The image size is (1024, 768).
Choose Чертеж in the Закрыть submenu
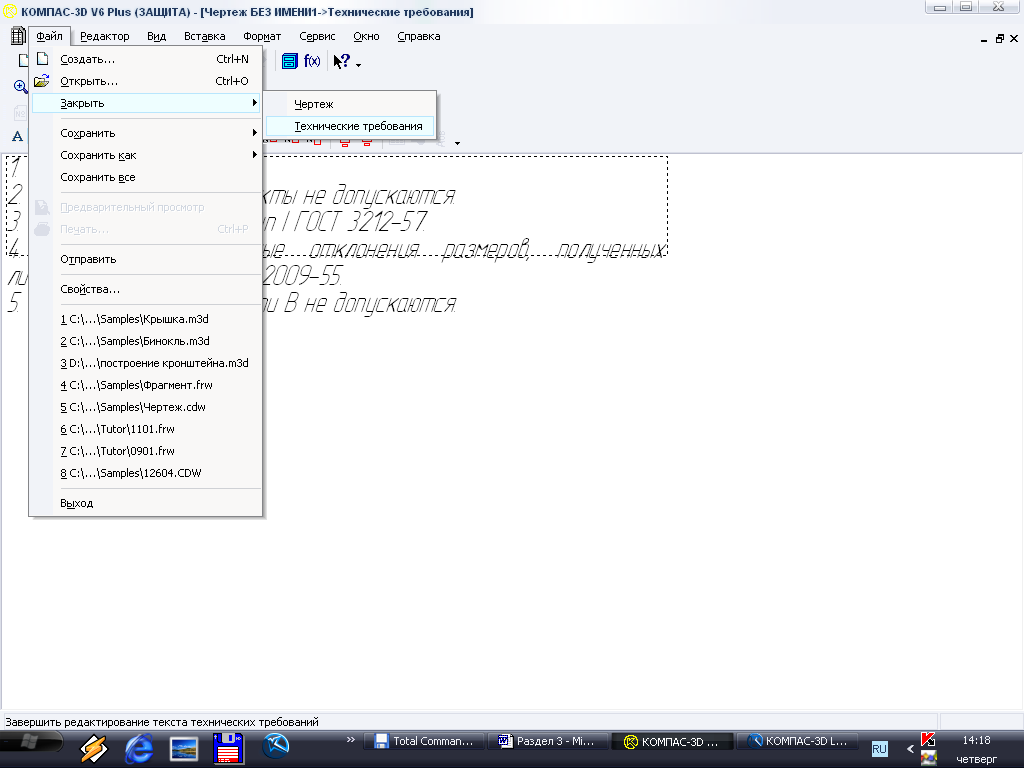351,104
